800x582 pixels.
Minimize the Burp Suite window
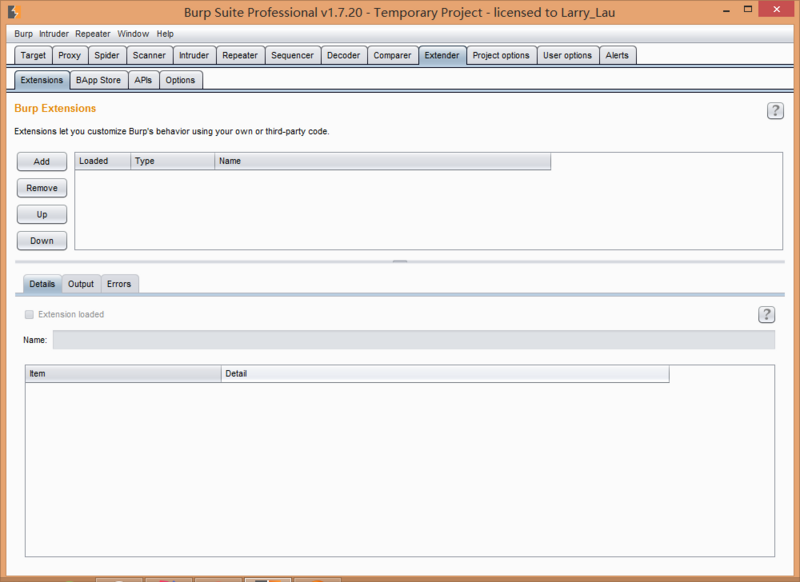(727, 10)
